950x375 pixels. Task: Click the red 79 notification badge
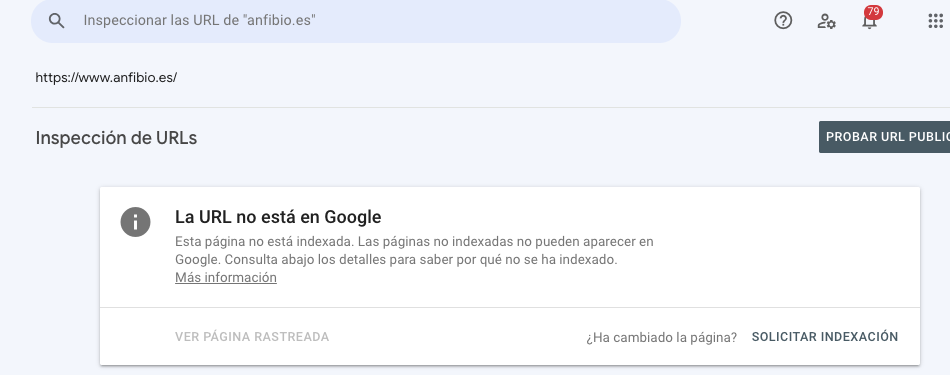pyautogui.click(x=873, y=12)
